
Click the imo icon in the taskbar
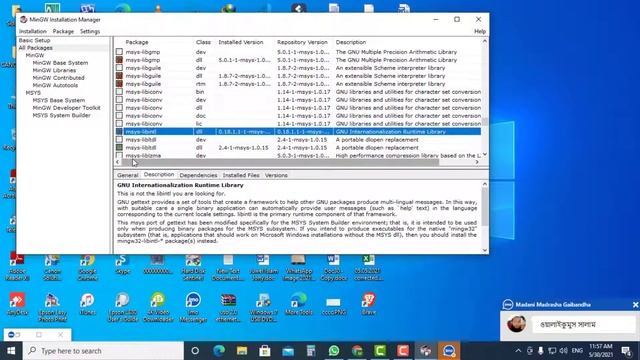click(x=449, y=351)
